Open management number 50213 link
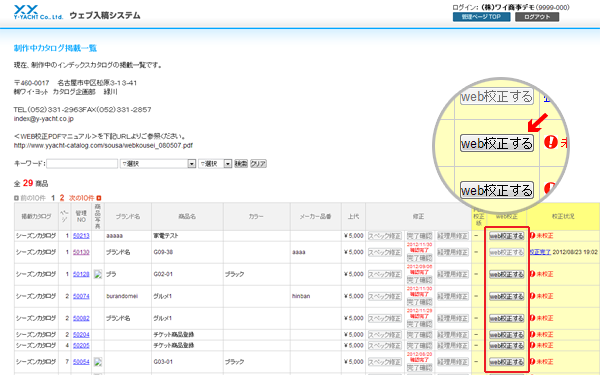This screenshot has height=375, width=600. (x=81, y=236)
